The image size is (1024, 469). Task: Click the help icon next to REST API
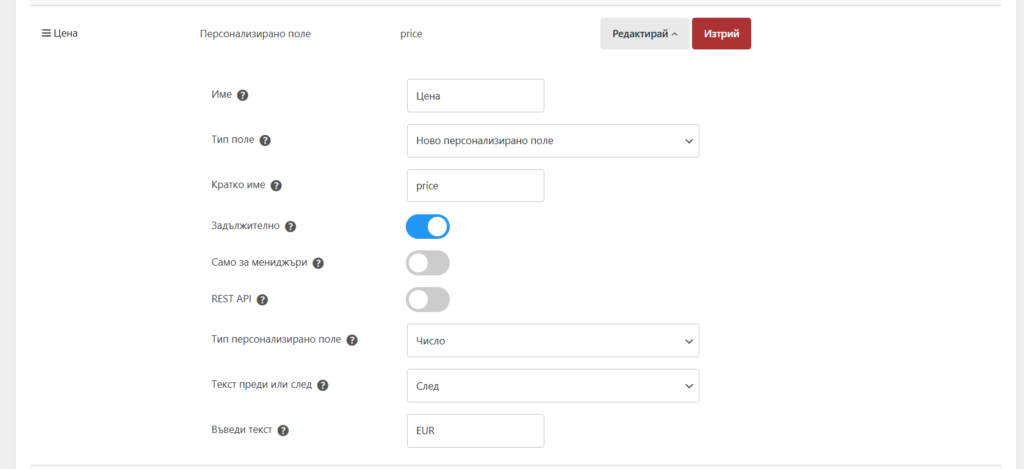point(263,299)
